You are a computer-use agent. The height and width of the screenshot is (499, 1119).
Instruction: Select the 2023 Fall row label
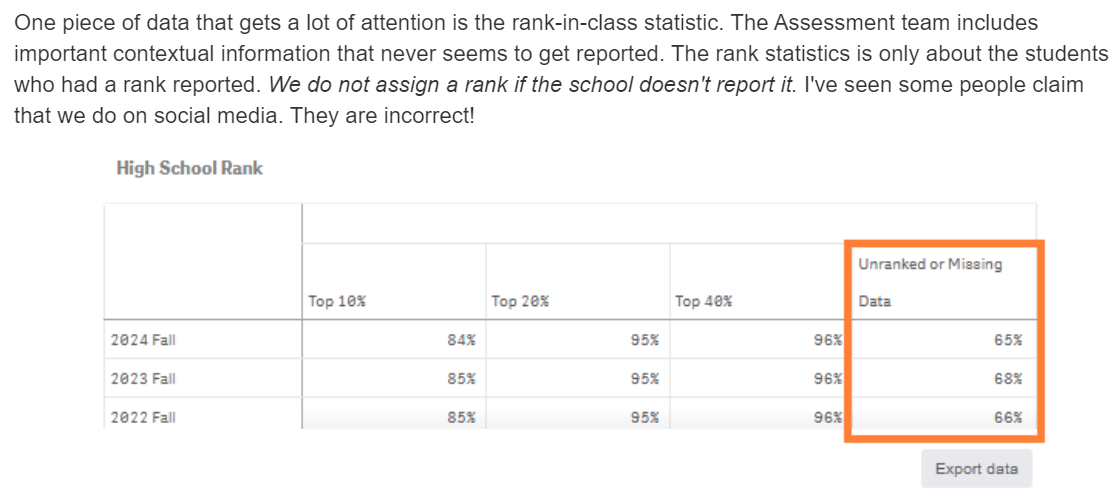(x=143, y=378)
